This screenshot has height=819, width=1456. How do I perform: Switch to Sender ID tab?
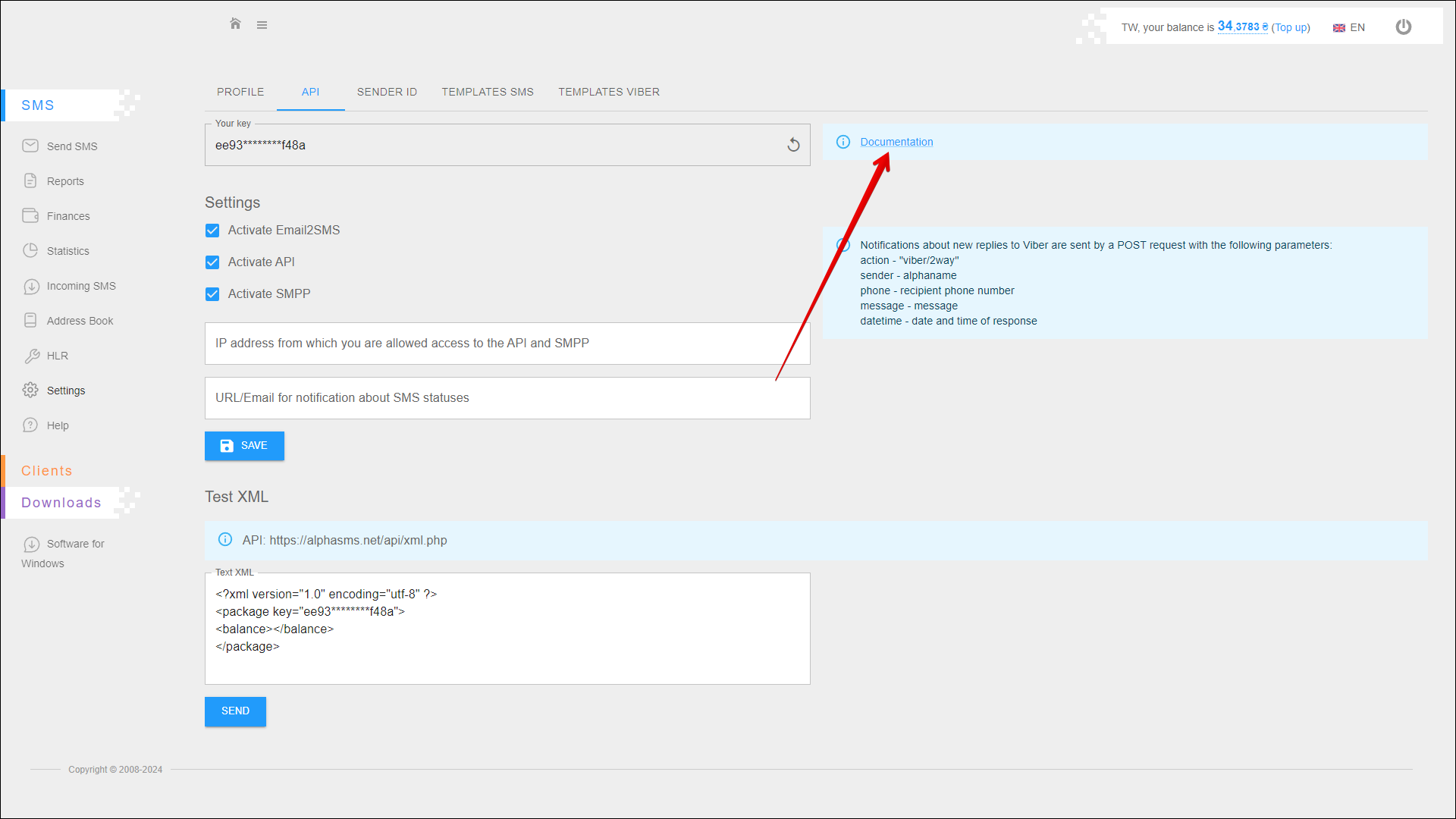(387, 92)
